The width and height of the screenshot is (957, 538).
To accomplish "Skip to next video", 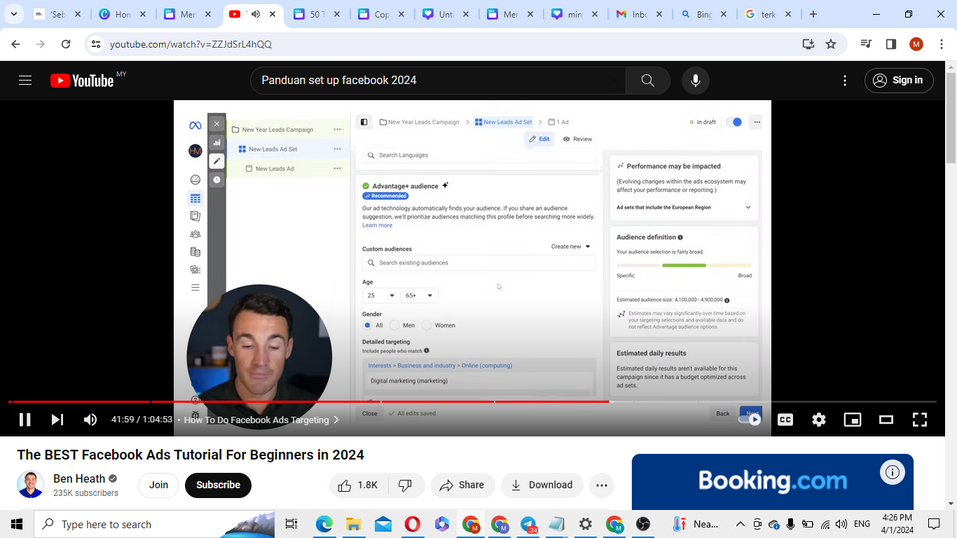I will point(57,420).
